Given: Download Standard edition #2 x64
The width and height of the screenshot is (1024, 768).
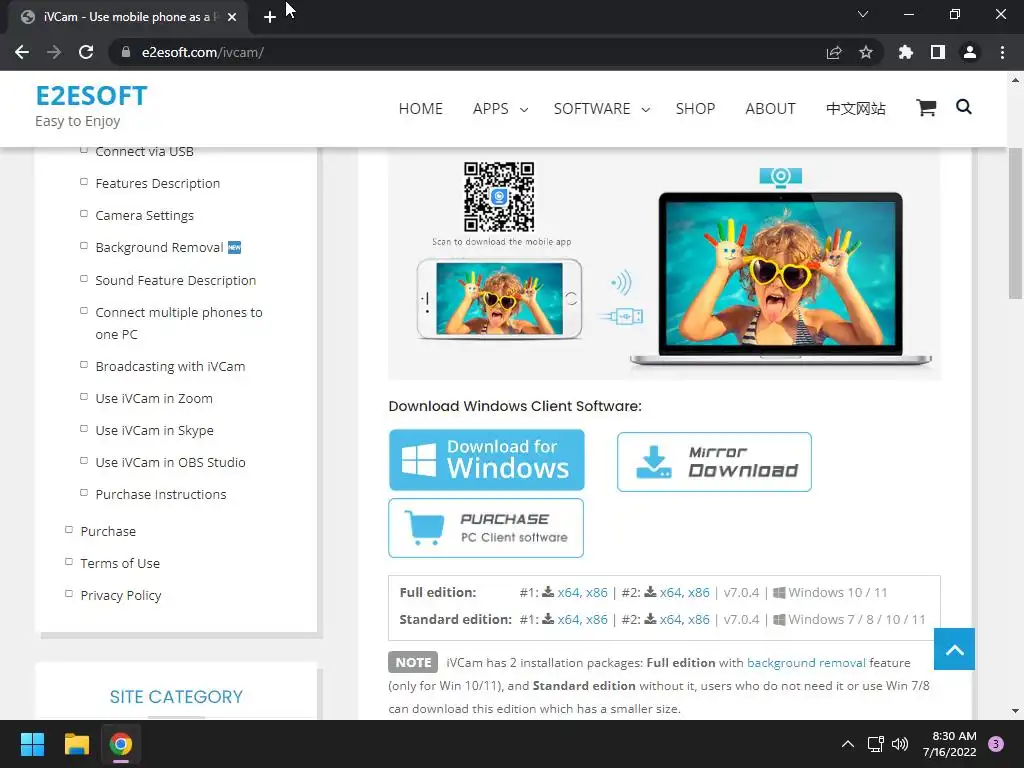Looking at the screenshot, I should pos(670,619).
